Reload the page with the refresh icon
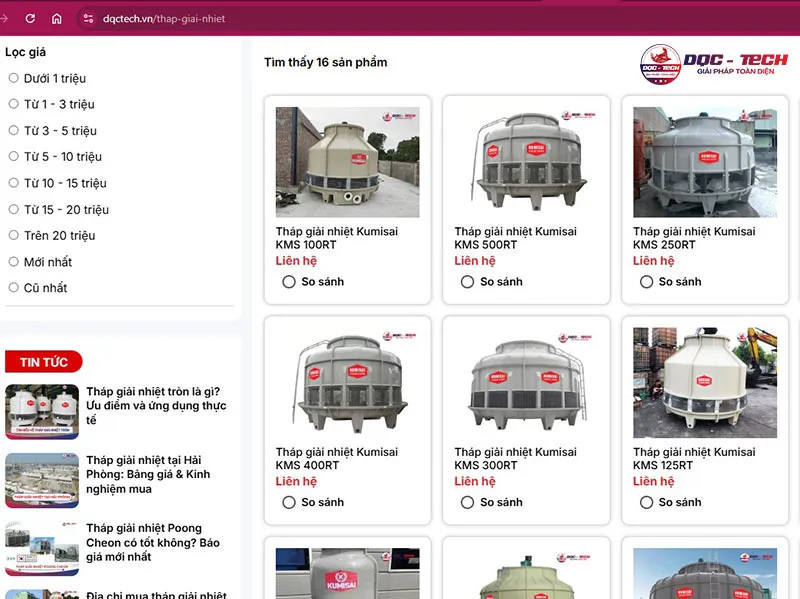800x599 pixels. pyautogui.click(x=30, y=18)
